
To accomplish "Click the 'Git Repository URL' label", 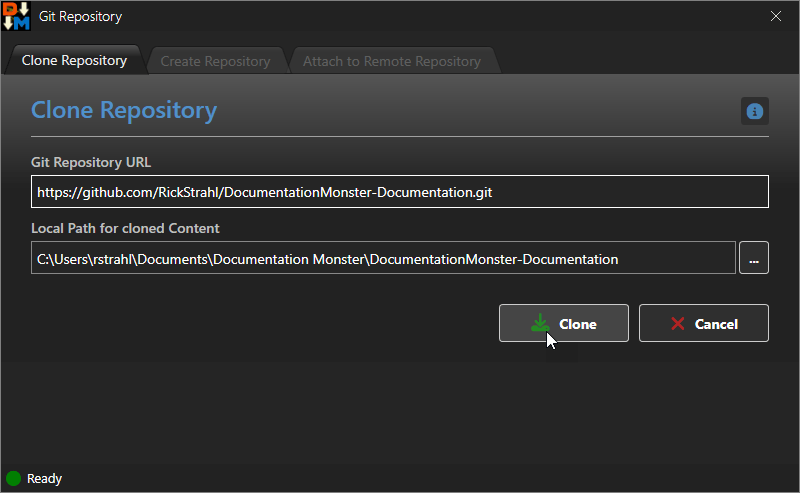I will coord(91,162).
